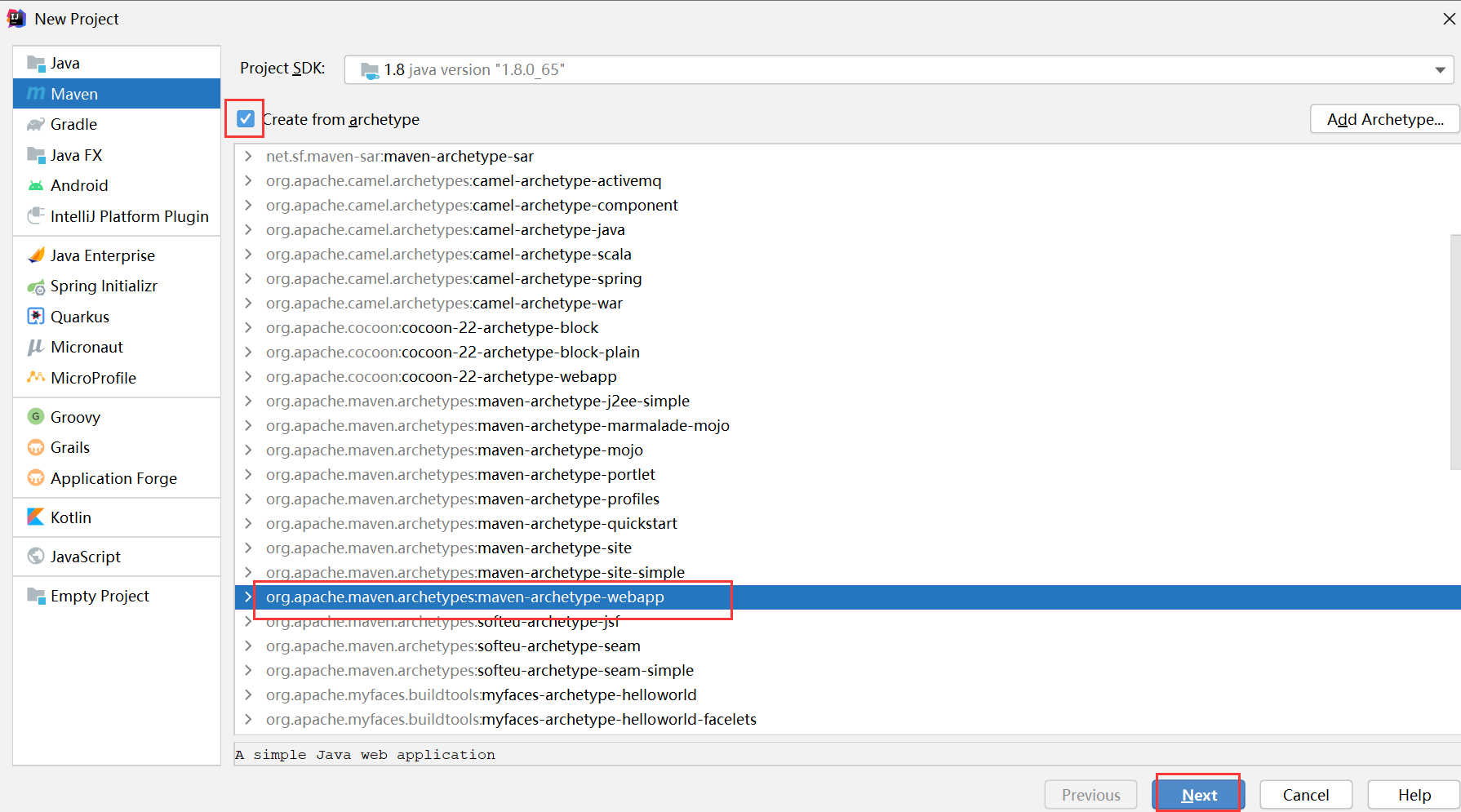Click the archetype list vertical scrollbar
Screen dimensions: 1461x812
coord(1455,352)
